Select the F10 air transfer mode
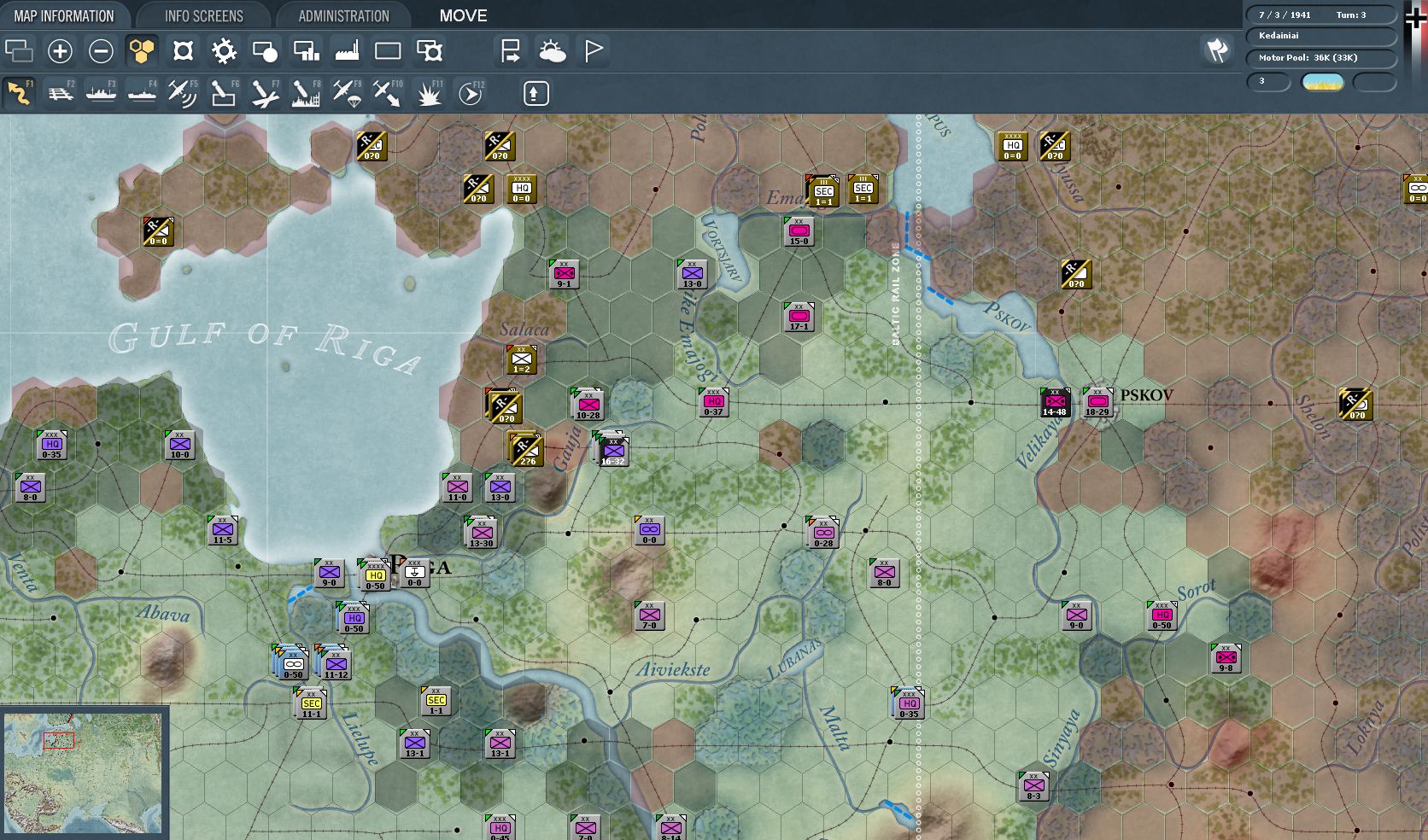 pyautogui.click(x=388, y=93)
